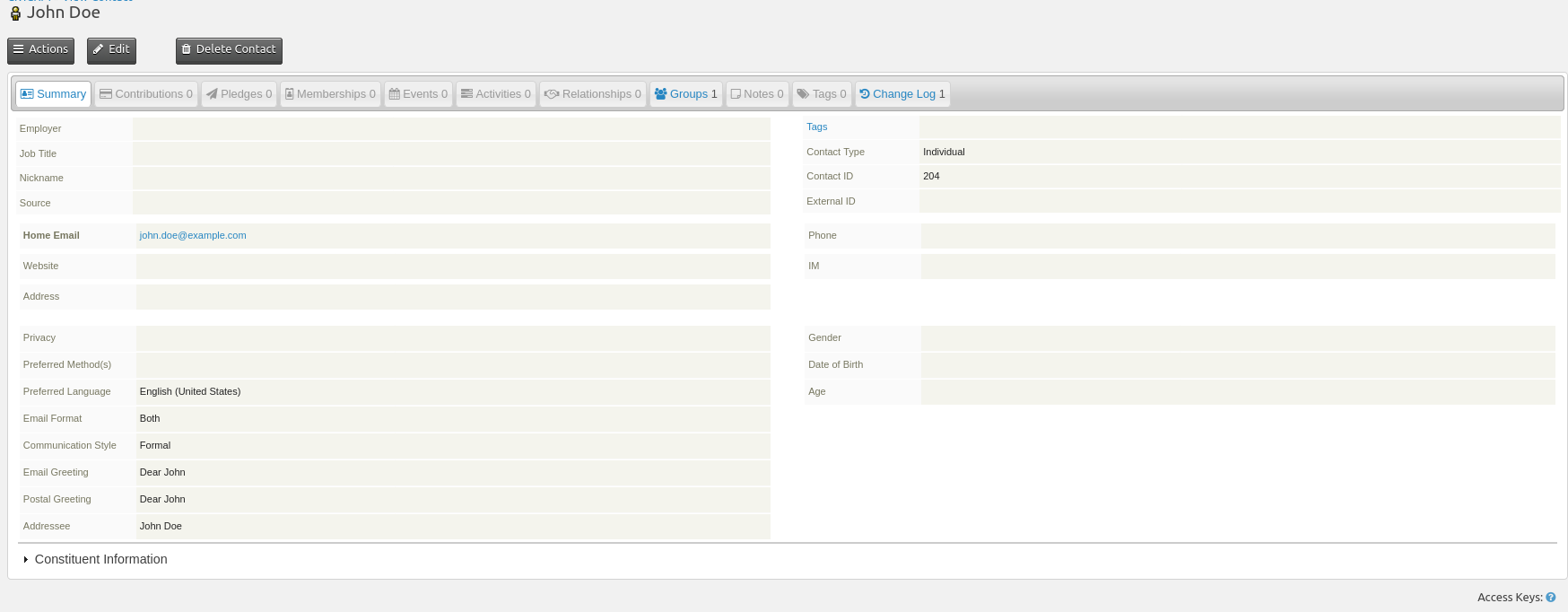Open the Activities tab
Screen dimensions: 1568x612
[x=496, y=94]
